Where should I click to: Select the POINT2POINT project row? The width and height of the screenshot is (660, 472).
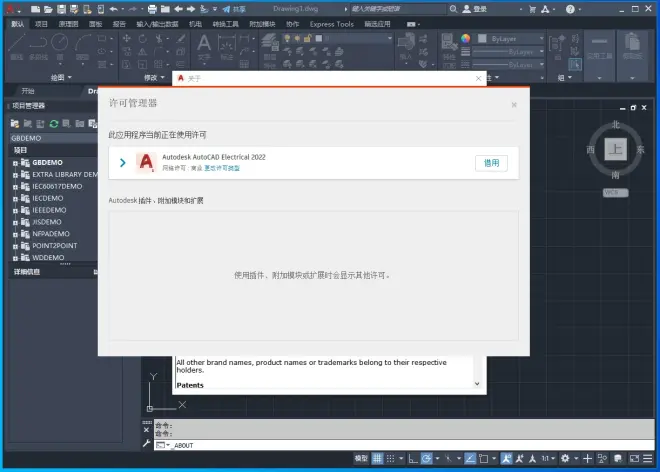pos(55,245)
